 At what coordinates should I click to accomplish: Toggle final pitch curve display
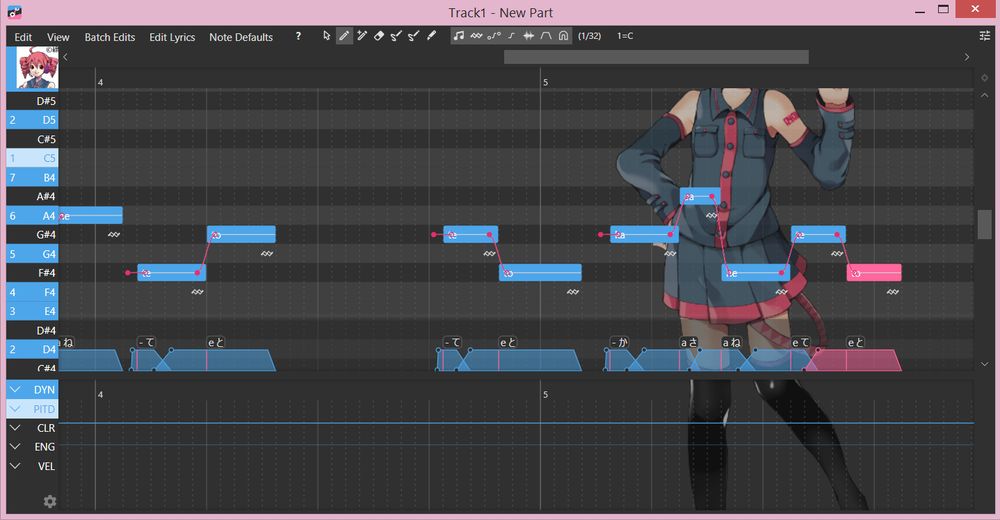(x=511, y=36)
